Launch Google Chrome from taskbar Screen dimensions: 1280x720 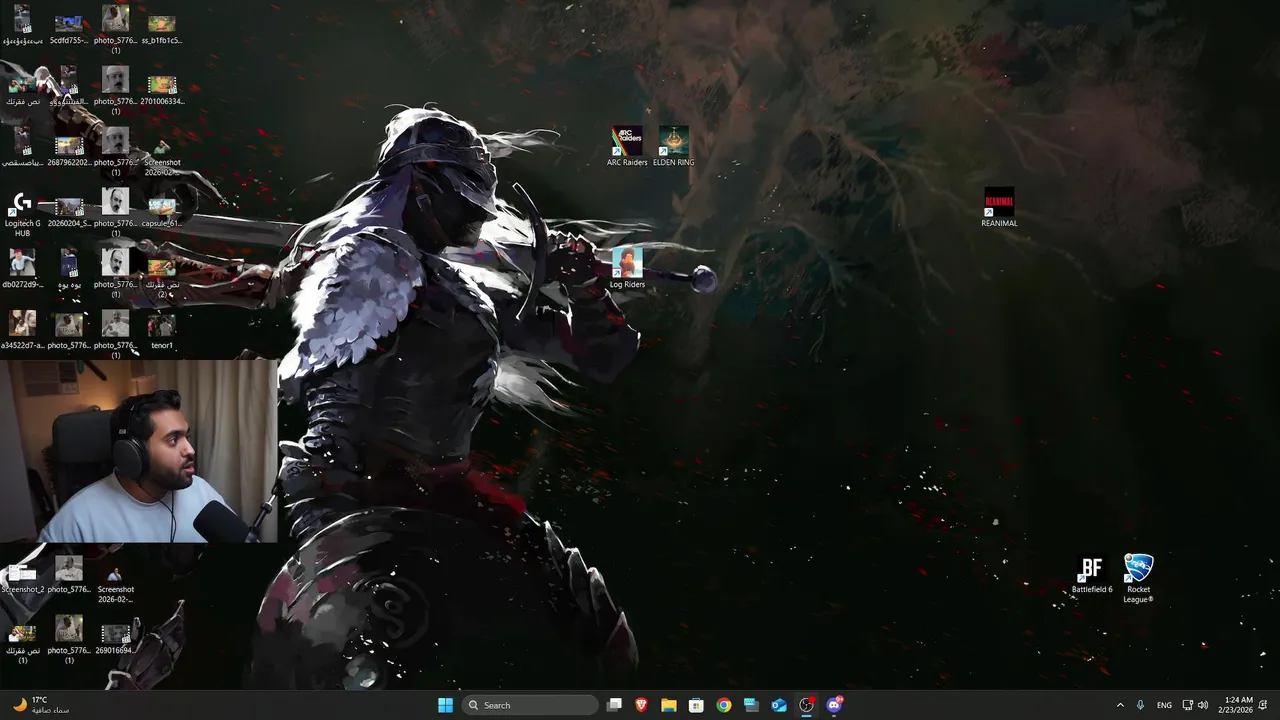[x=723, y=705]
